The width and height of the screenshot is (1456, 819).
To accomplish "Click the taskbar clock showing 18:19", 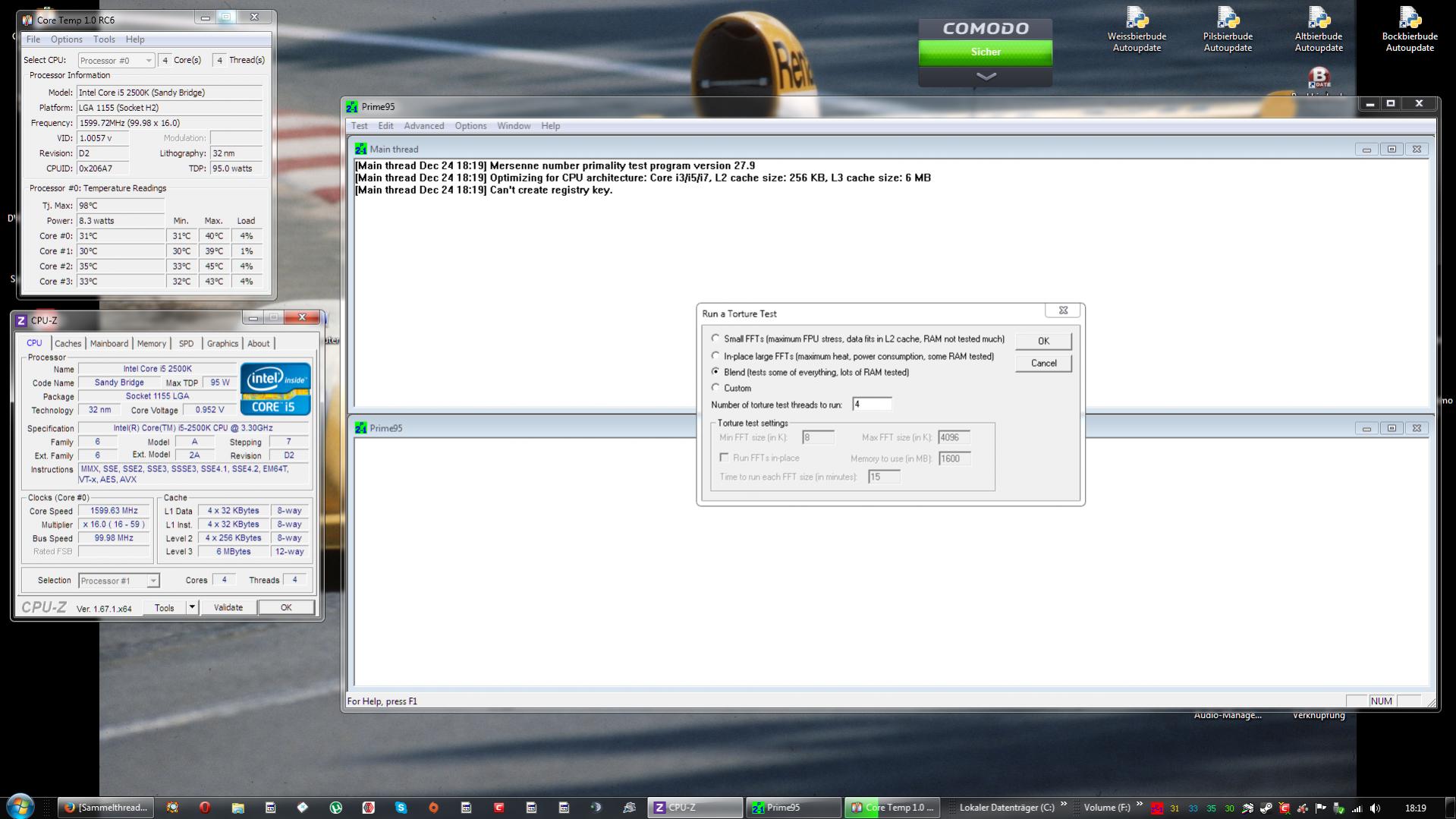I will (1415, 808).
